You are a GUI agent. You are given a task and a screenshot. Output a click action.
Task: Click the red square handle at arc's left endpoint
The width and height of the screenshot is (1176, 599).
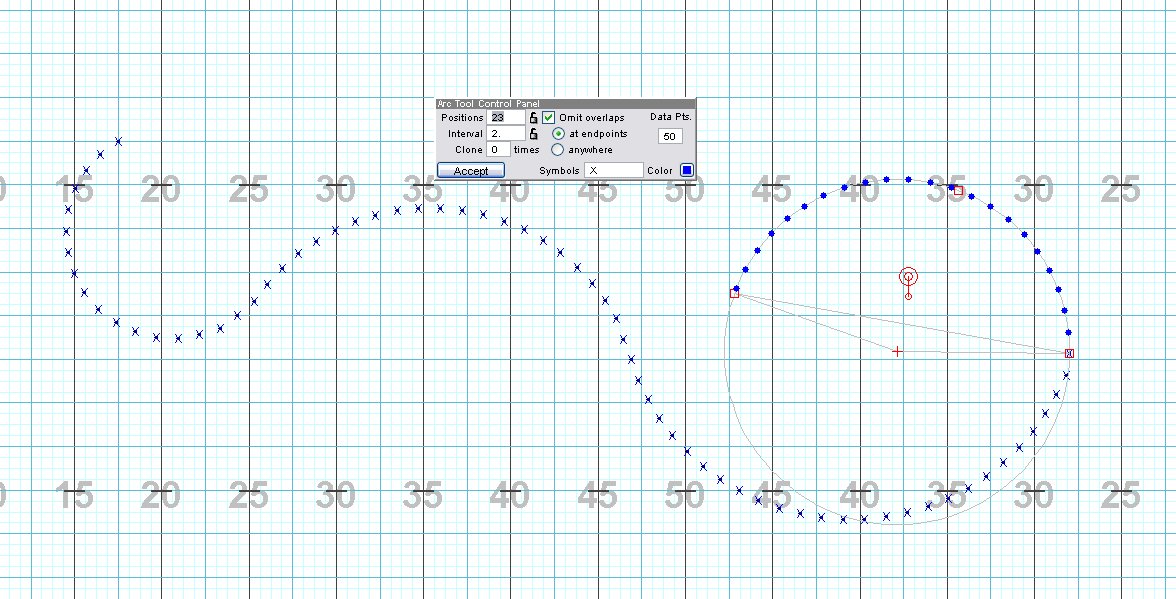(734, 294)
